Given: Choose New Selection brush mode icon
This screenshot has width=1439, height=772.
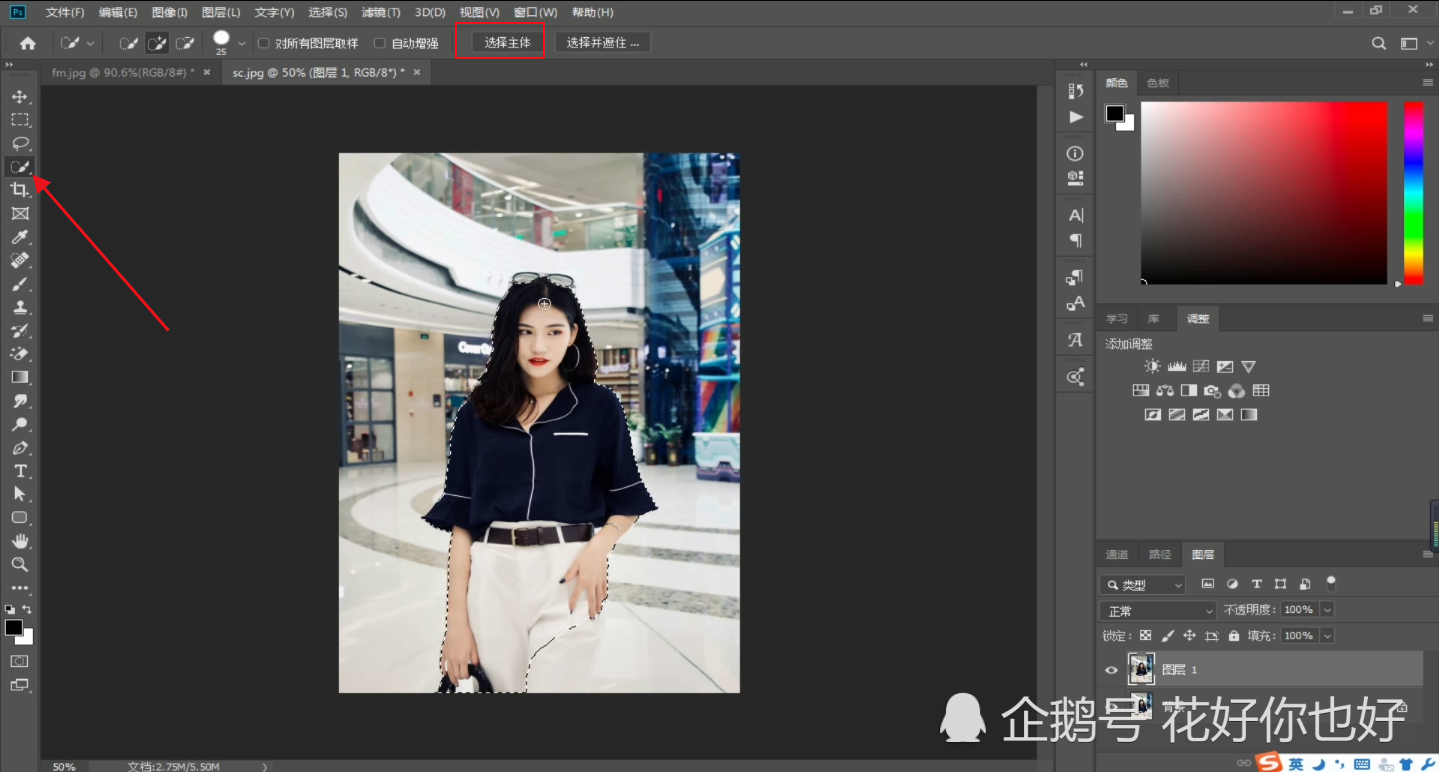Looking at the screenshot, I should tap(129, 43).
